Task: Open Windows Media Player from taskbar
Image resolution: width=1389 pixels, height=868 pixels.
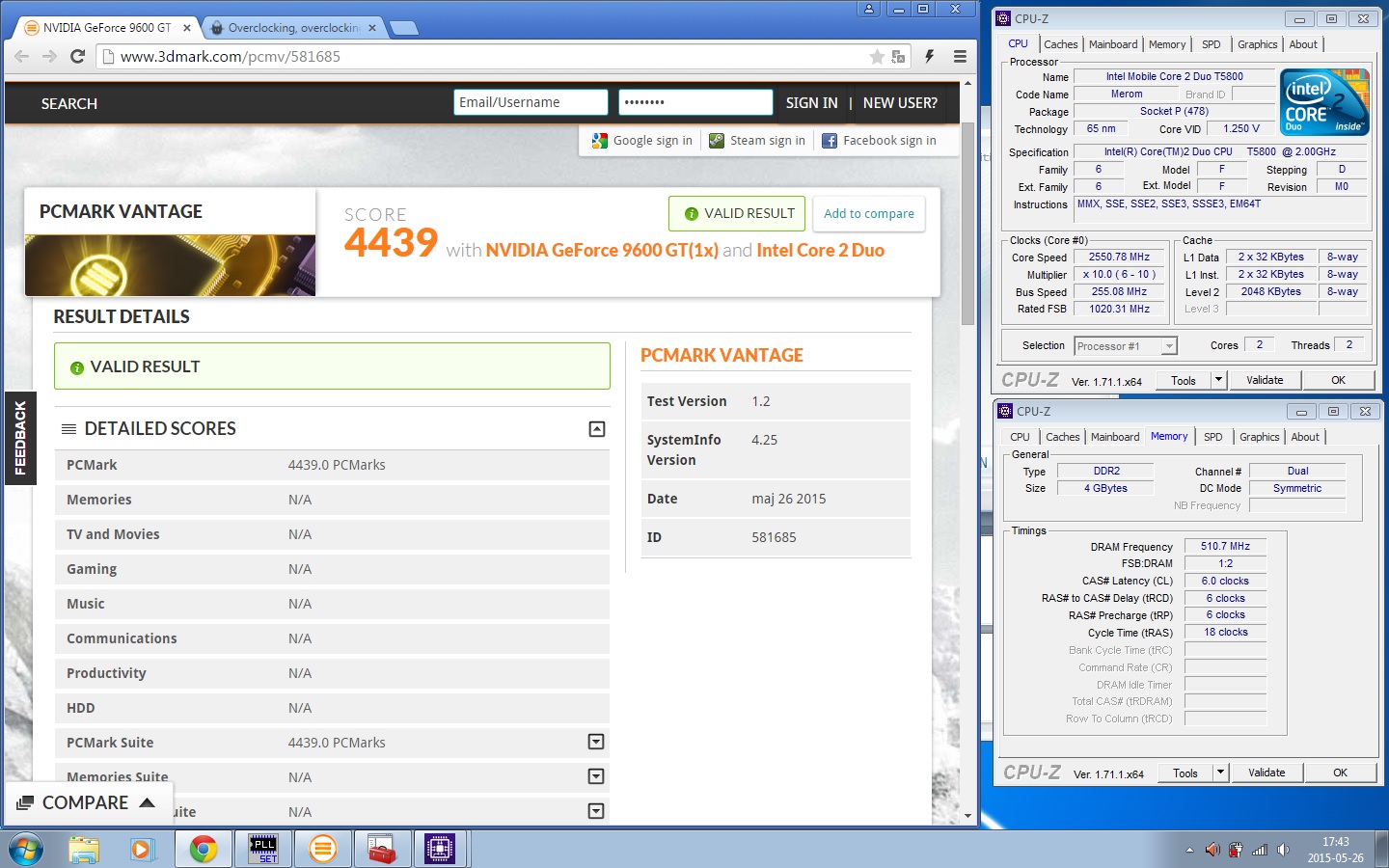Action: (x=142, y=850)
